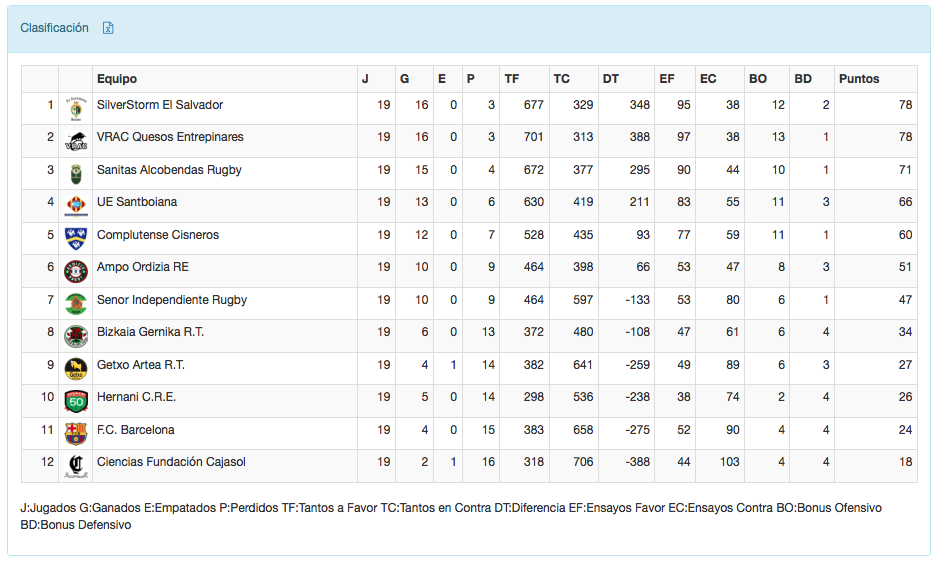The width and height of the screenshot is (937, 562).
Task: Click the Hernani C.R.E. team logo
Action: point(75,400)
